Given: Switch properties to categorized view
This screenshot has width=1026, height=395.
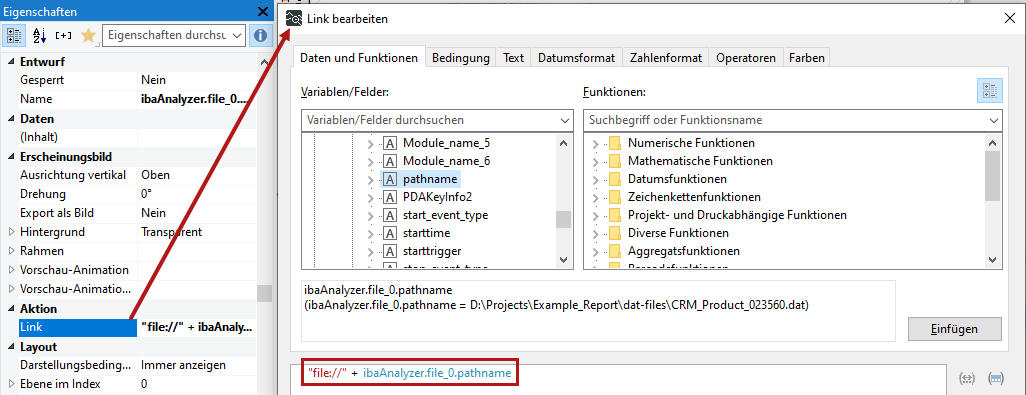Looking at the screenshot, I should 14,35.
